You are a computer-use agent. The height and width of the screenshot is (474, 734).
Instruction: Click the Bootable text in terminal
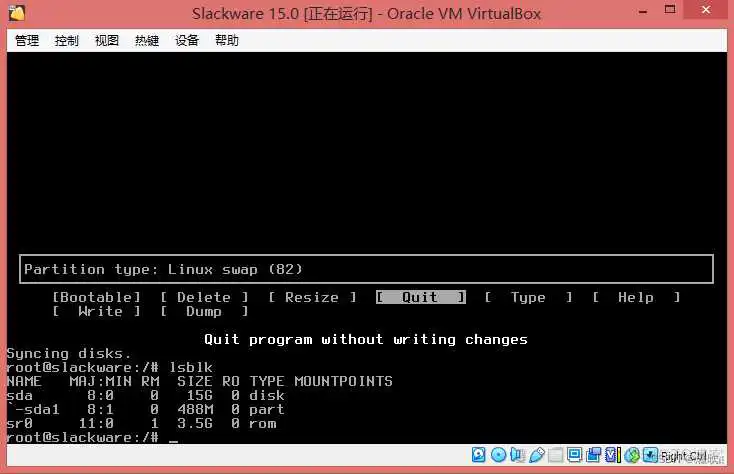pos(96,297)
